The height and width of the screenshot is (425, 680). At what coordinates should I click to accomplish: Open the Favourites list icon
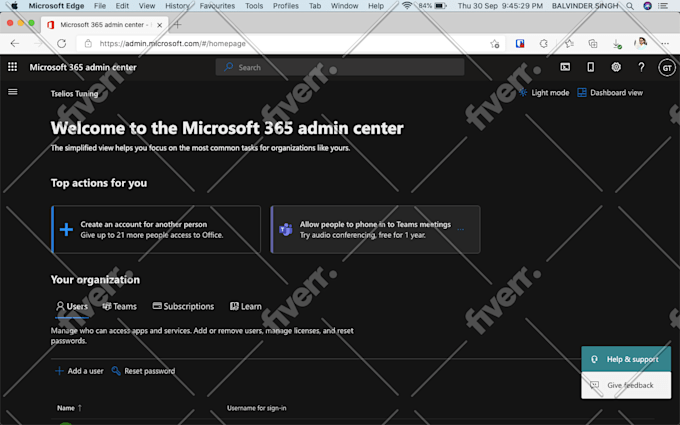[569, 43]
